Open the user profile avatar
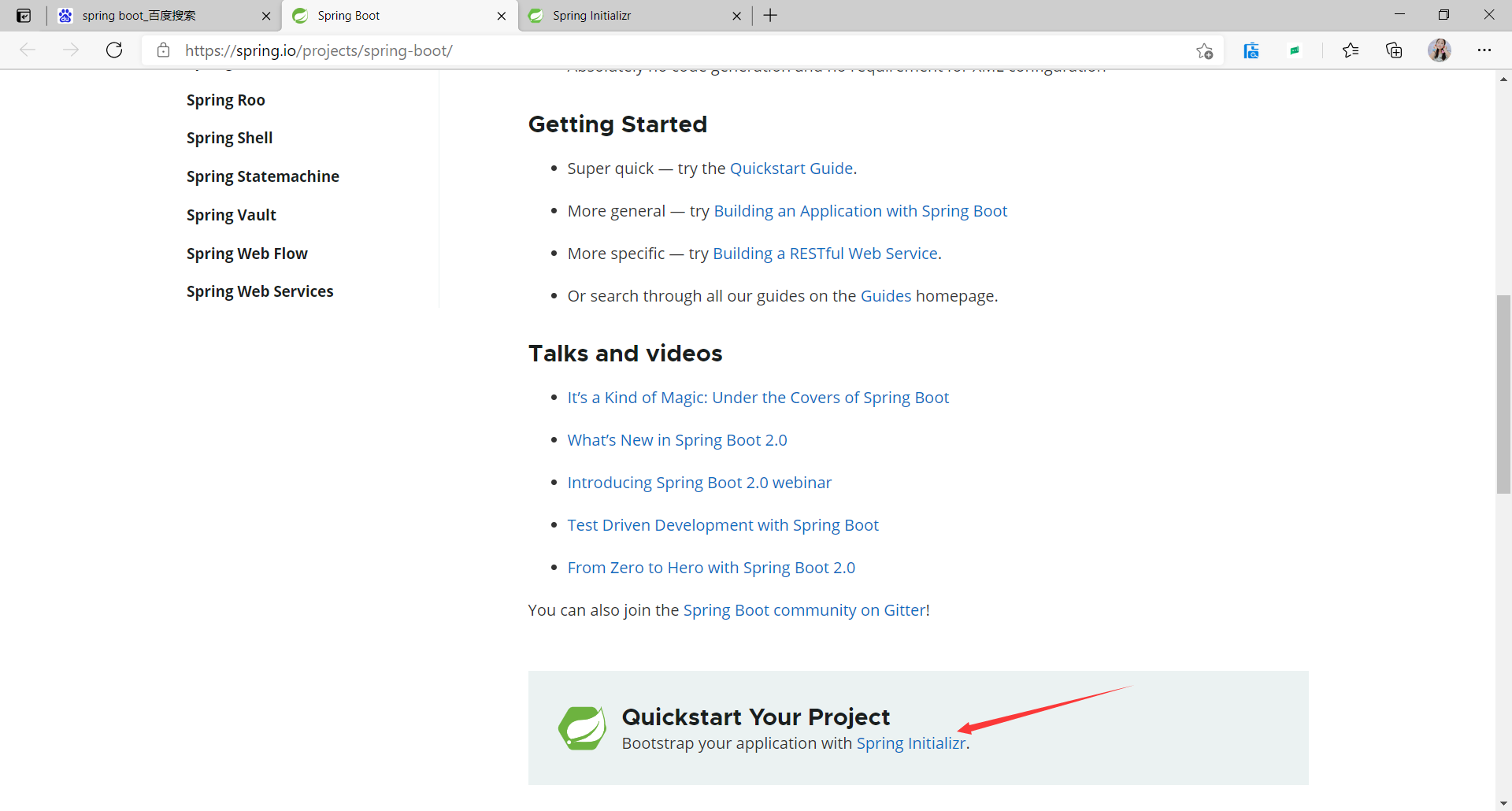Screen dimensions: 1512x811 click(x=1440, y=50)
